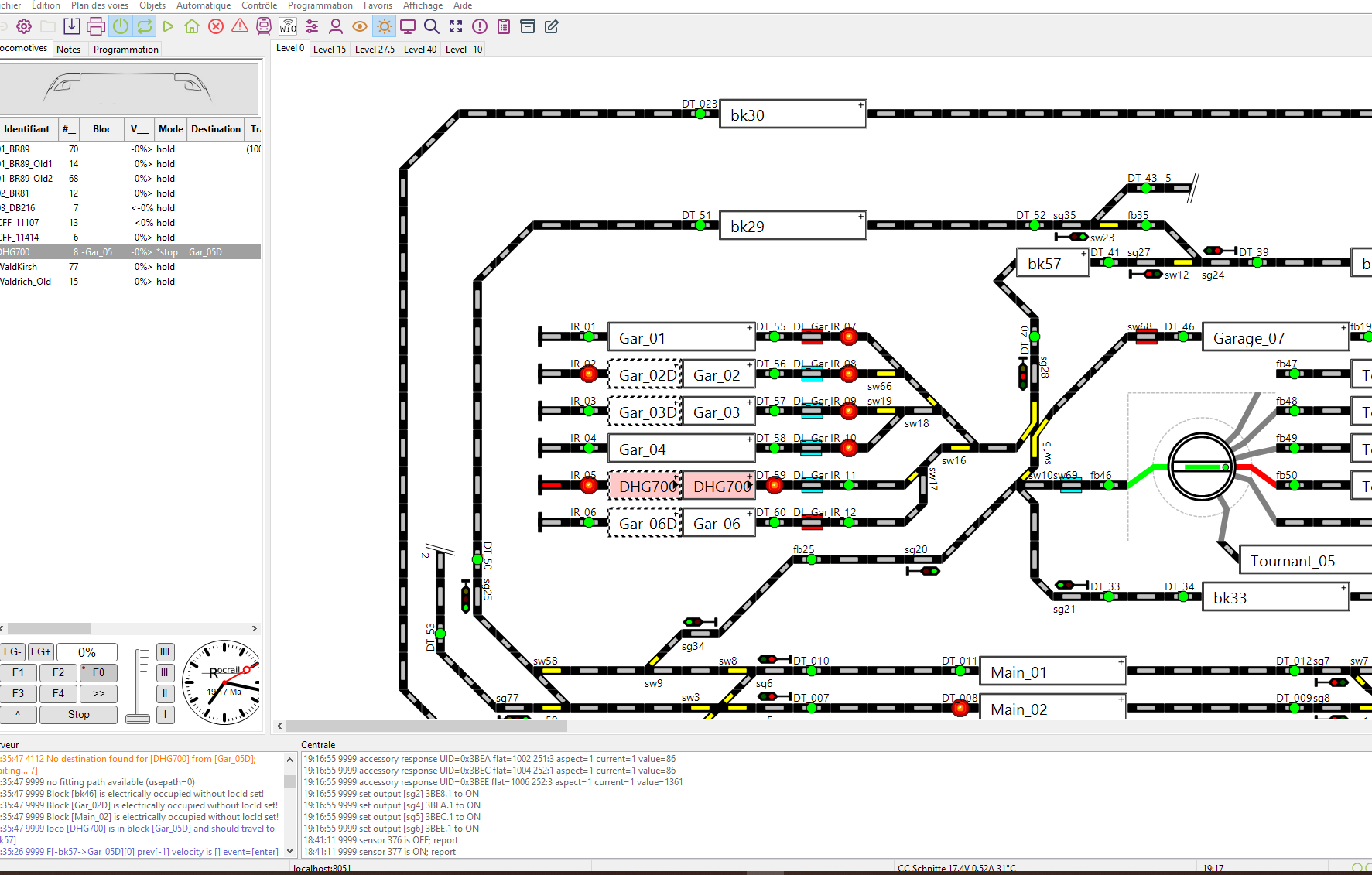Set speed step III button
Screen dimensions: 1372x875
[x=165, y=673]
